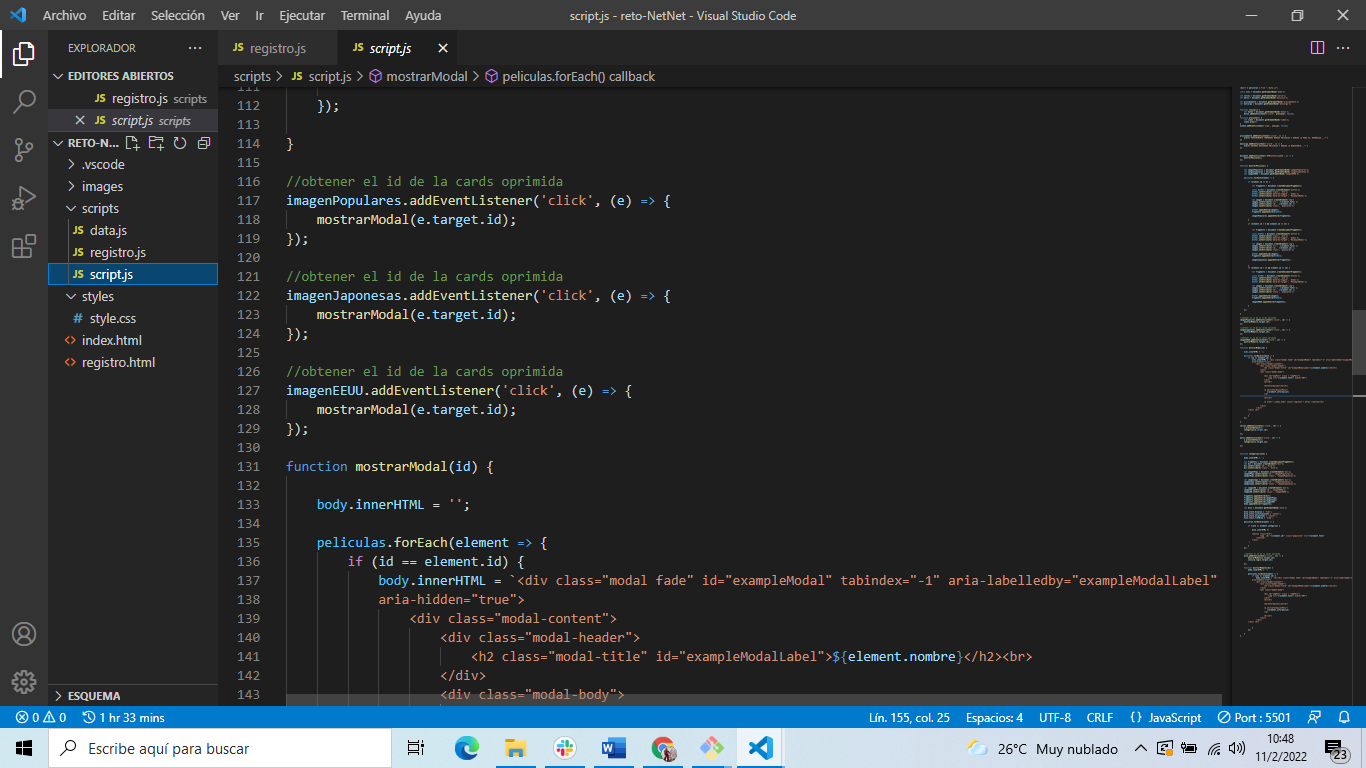Collapse the EDITORES ABIERTOS section
This screenshot has height=768, width=1366.
pyautogui.click(x=133, y=76)
